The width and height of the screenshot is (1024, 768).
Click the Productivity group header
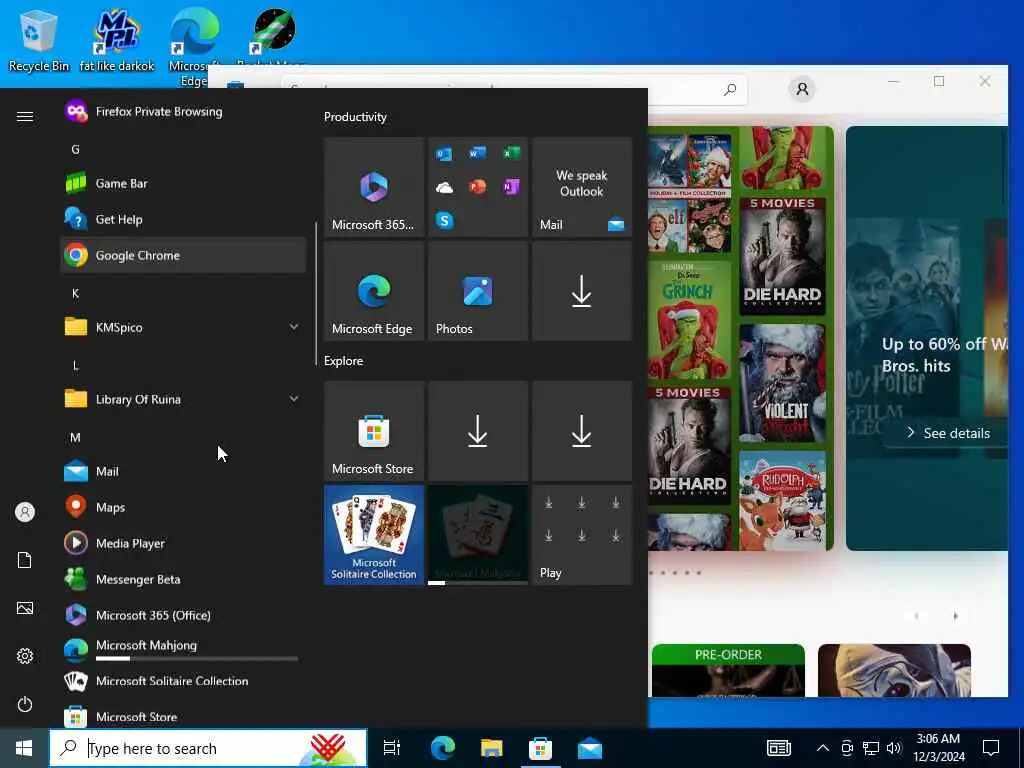pos(355,117)
